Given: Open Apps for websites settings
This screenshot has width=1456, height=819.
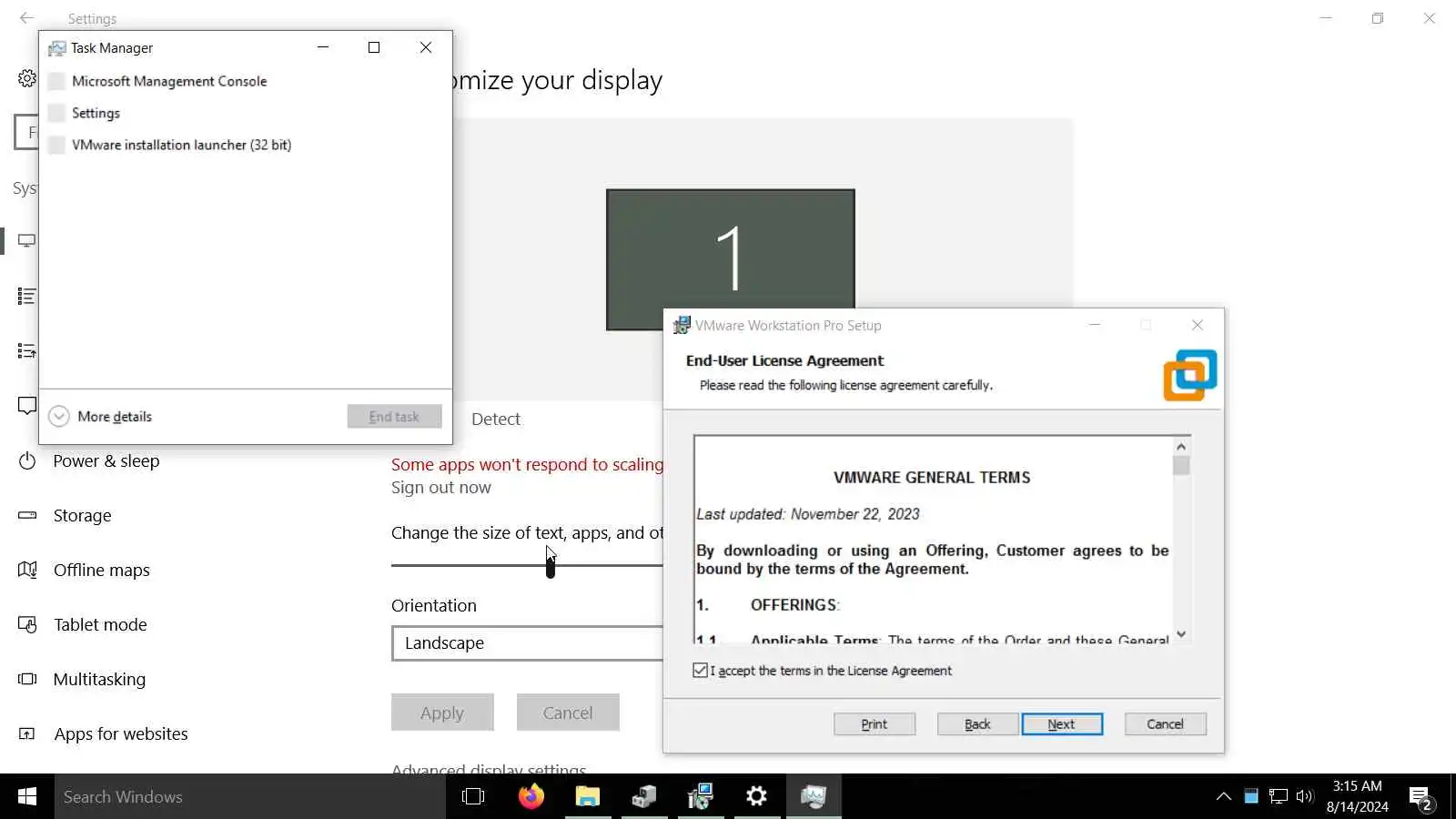Looking at the screenshot, I should pyautogui.click(x=121, y=734).
